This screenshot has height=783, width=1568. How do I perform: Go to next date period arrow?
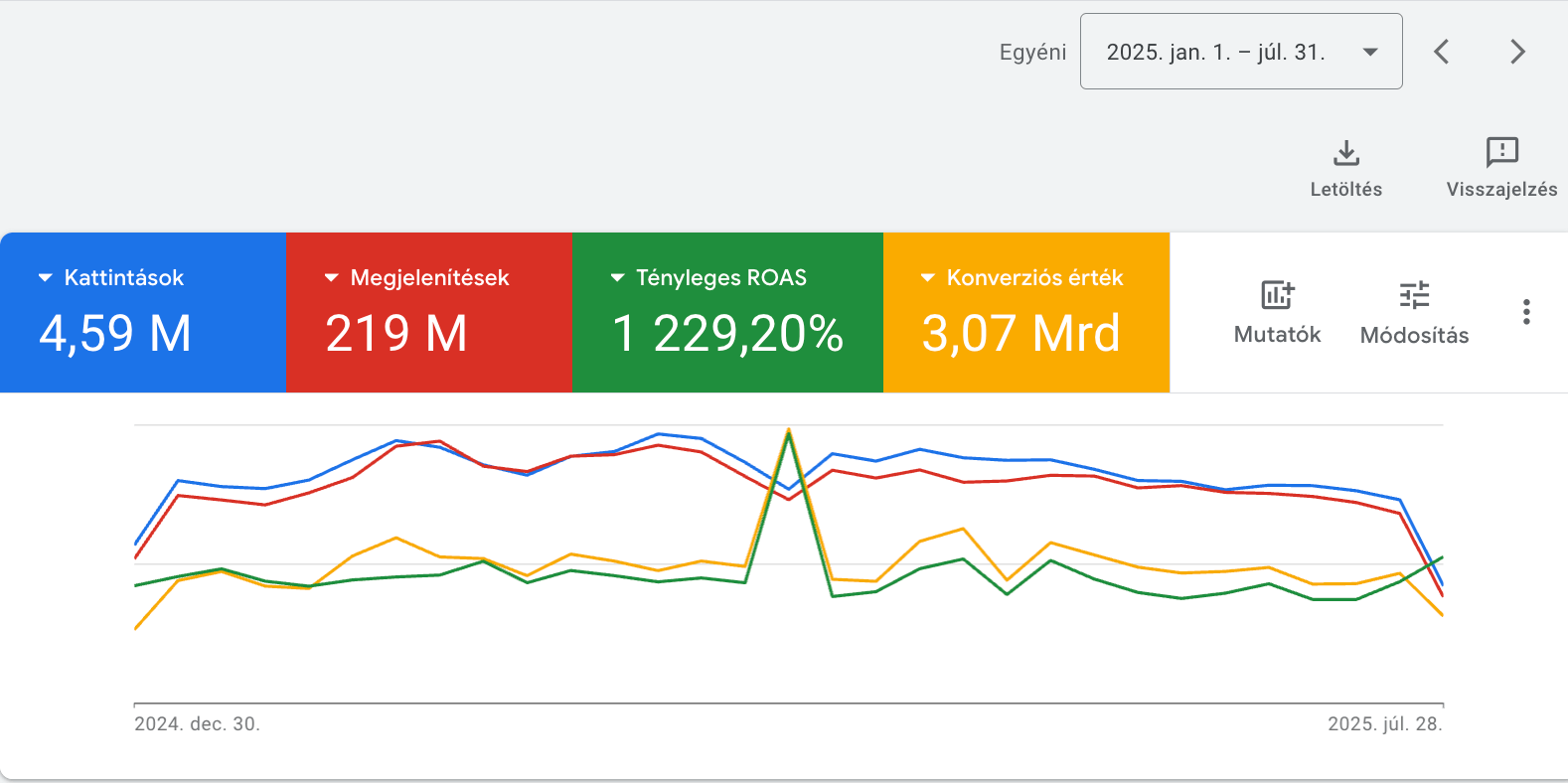1516,52
